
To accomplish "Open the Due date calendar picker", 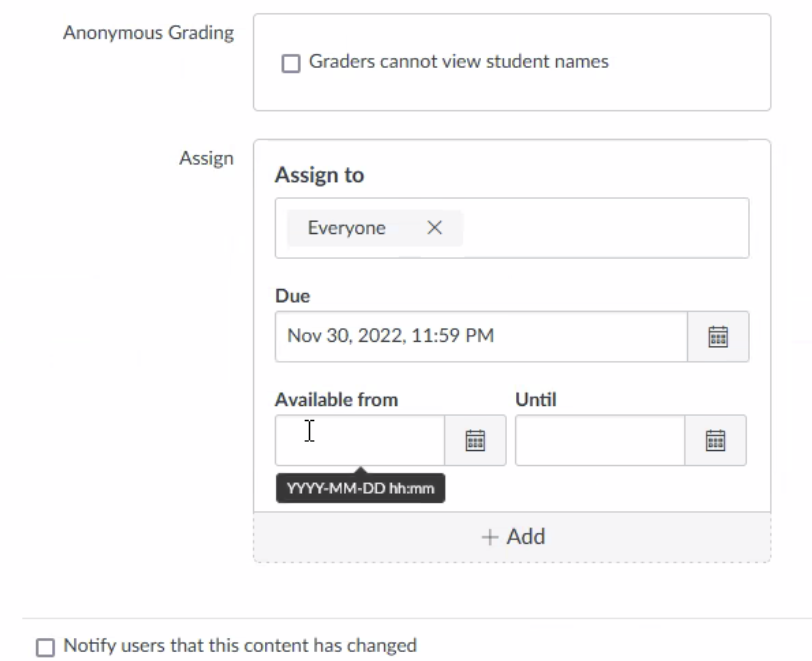I will click(x=718, y=337).
